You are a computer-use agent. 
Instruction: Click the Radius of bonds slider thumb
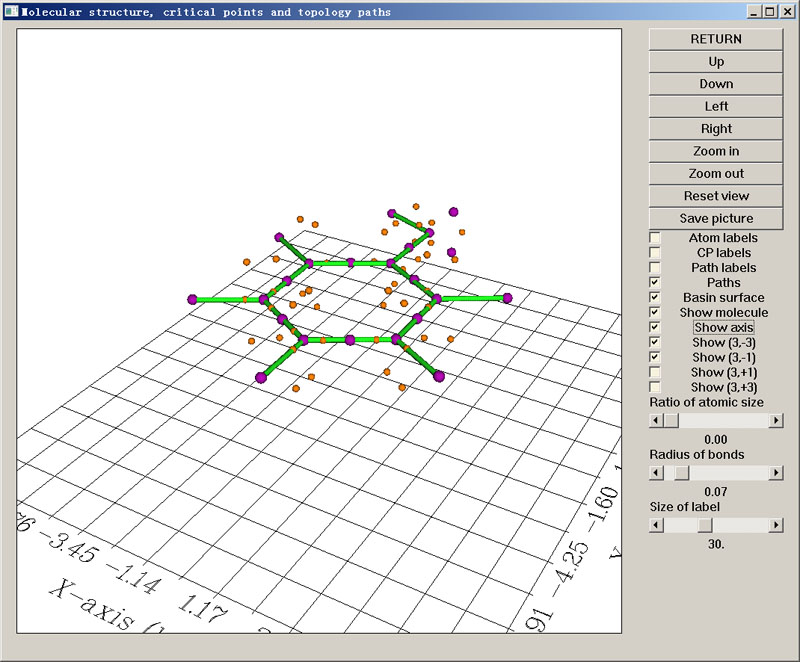pos(682,473)
